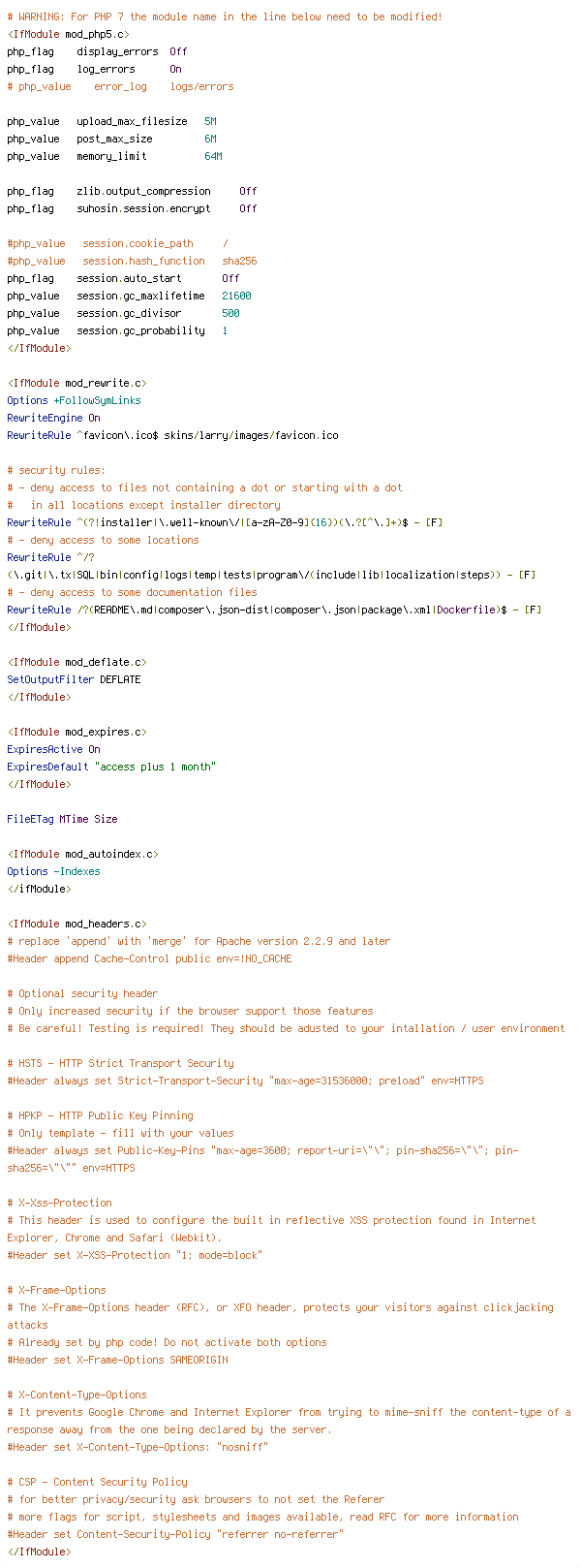Click the 'post_max_size' setting
The height and width of the screenshot is (1568, 581).
(x=111, y=139)
